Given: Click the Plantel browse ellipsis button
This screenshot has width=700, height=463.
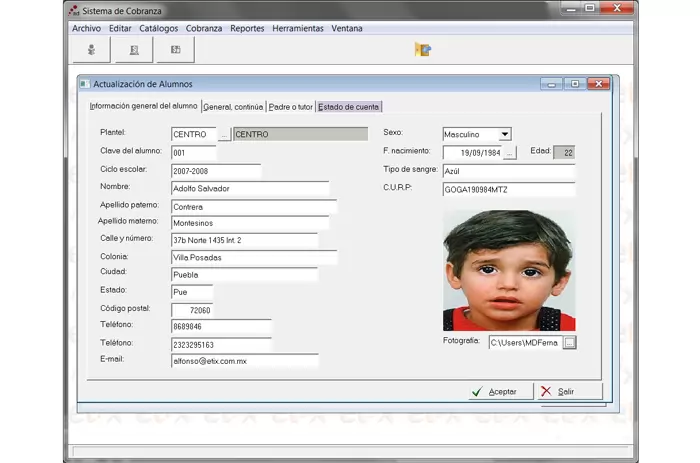Looking at the screenshot, I should [224, 134].
